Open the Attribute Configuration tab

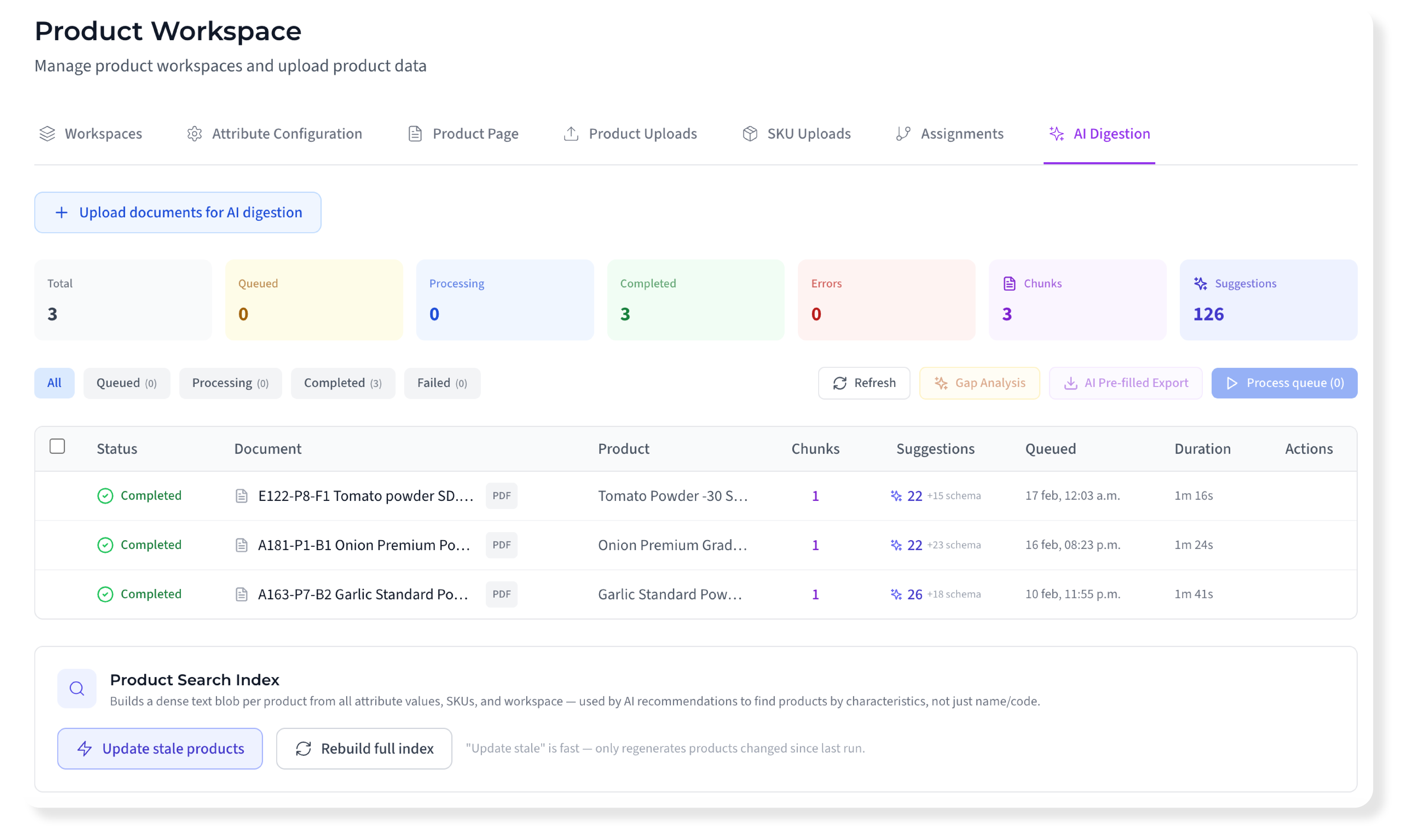point(275,134)
